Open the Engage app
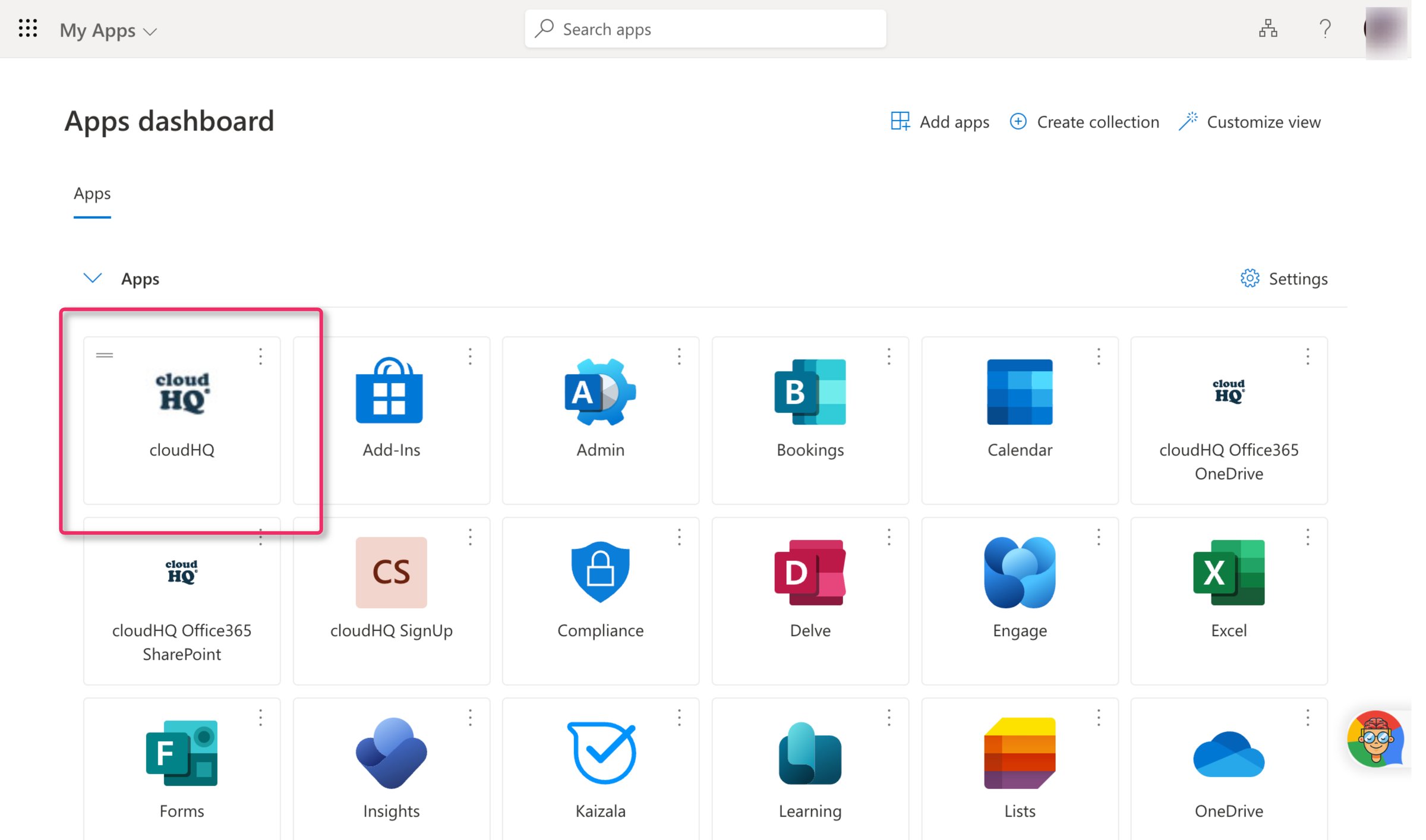 (x=1020, y=601)
